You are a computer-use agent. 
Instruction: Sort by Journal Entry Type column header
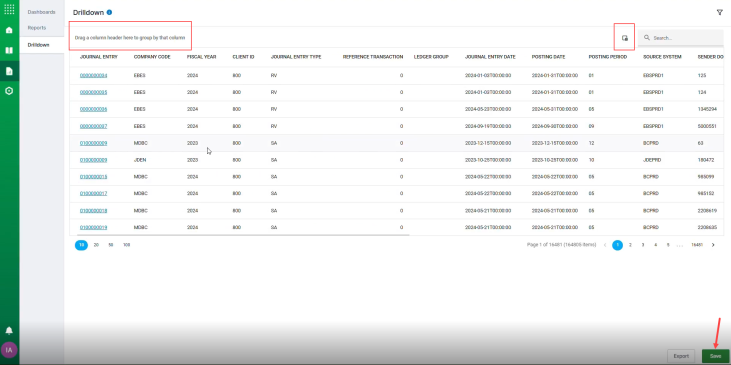296,57
